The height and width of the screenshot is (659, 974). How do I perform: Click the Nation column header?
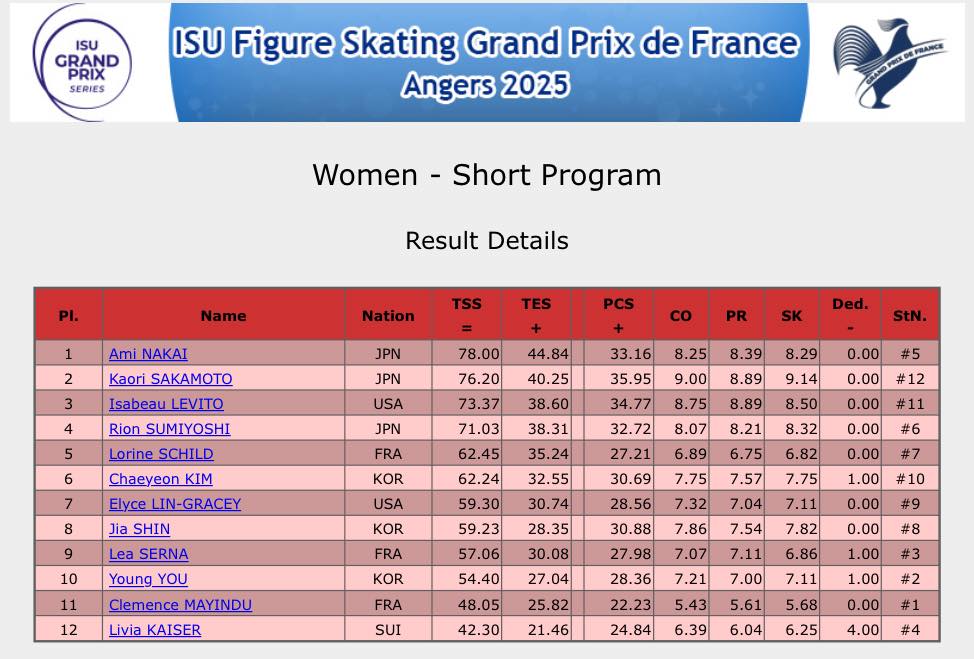click(x=388, y=315)
